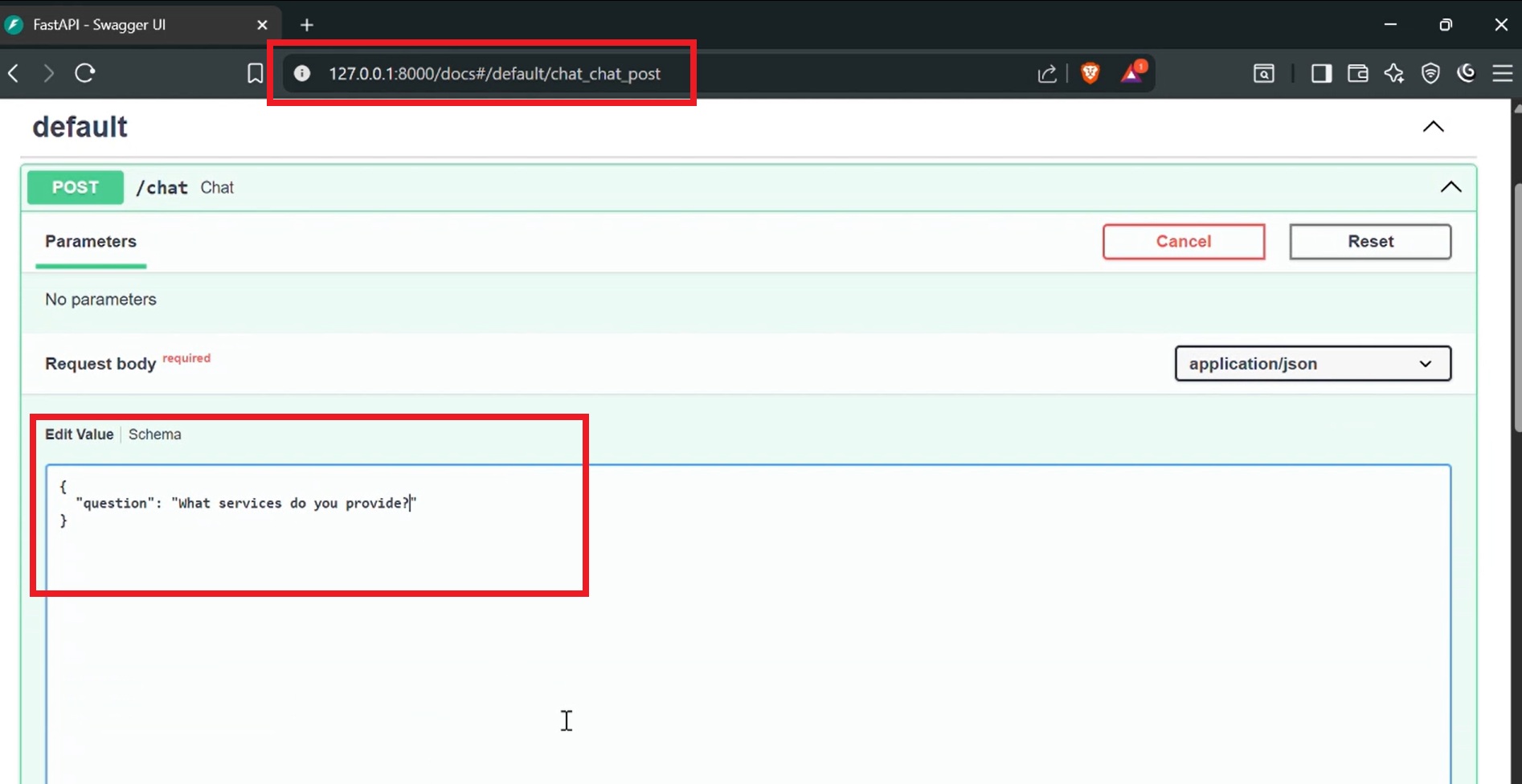1522x784 pixels.
Task: Open the Brave Wallet icon
Action: coord(1357,73)
